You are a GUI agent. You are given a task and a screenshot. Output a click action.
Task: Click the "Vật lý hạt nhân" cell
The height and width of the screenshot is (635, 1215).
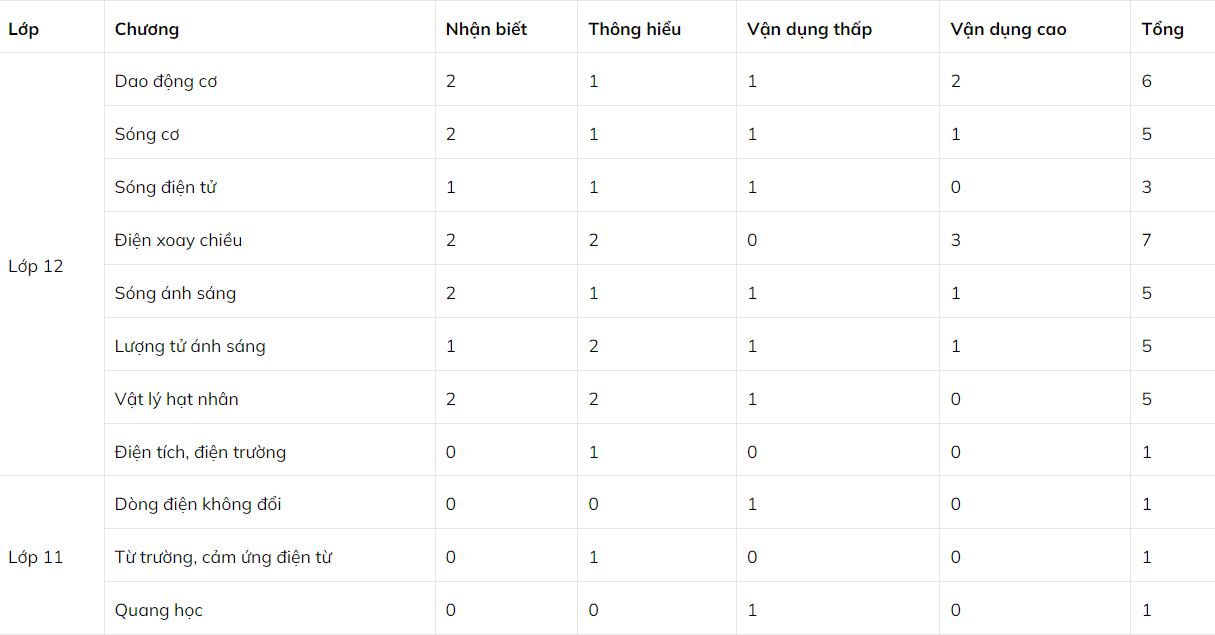tap(176, 399)
